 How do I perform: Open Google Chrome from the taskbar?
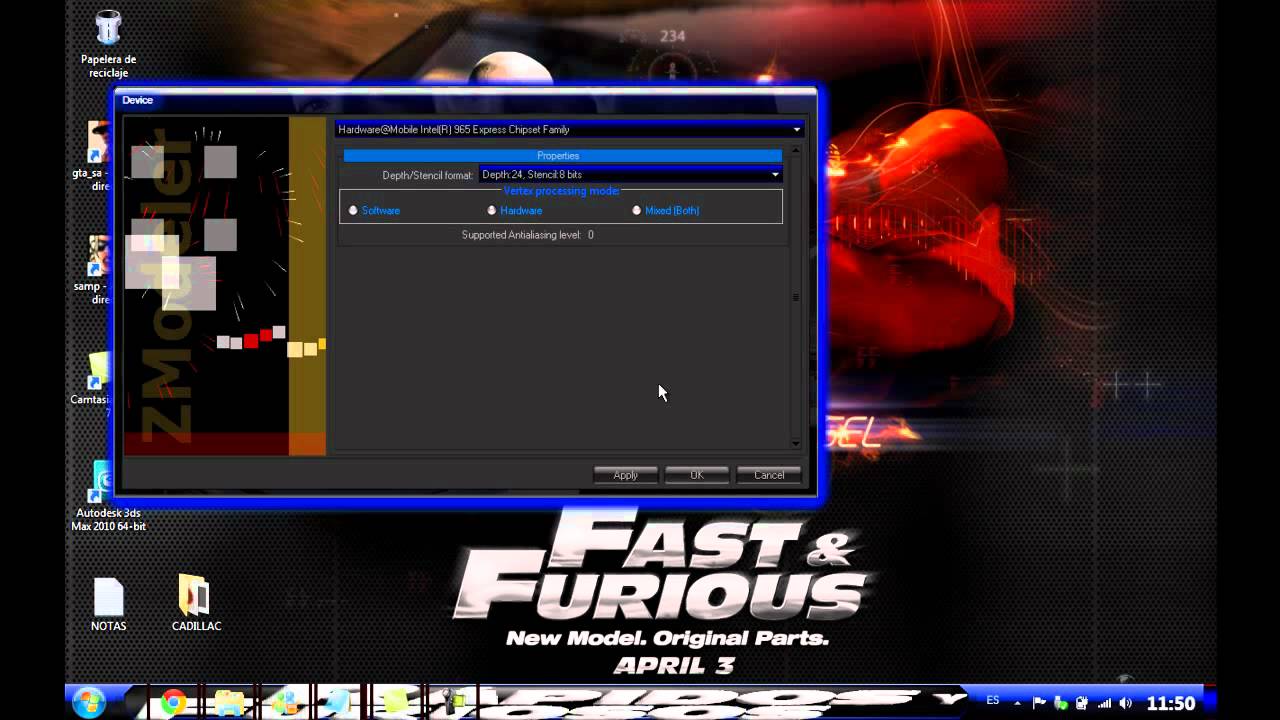click(x=174, y=703)
